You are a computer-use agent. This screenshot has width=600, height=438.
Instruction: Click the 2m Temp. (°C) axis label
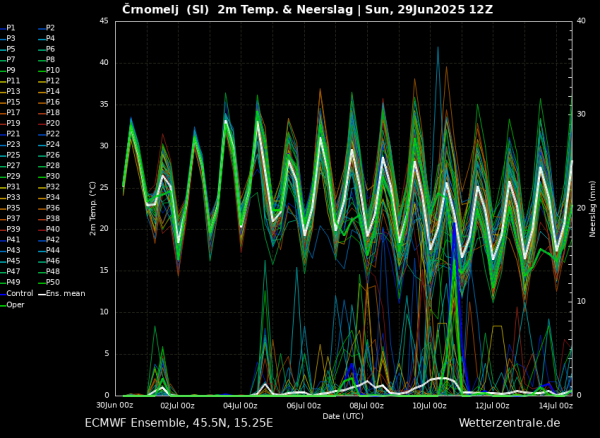93,208
